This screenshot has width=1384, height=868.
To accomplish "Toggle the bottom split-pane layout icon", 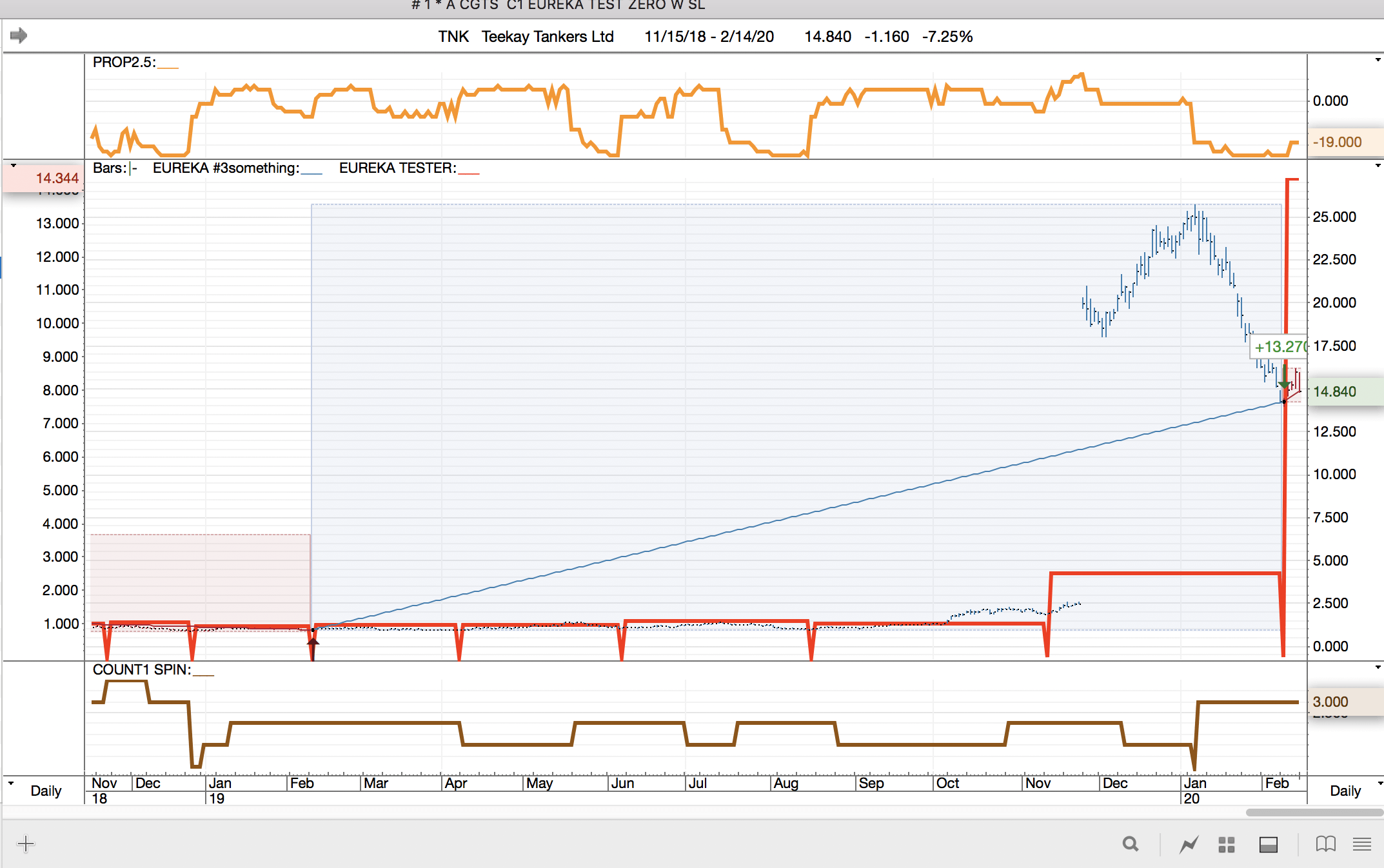I will (x=1268, y=844).
